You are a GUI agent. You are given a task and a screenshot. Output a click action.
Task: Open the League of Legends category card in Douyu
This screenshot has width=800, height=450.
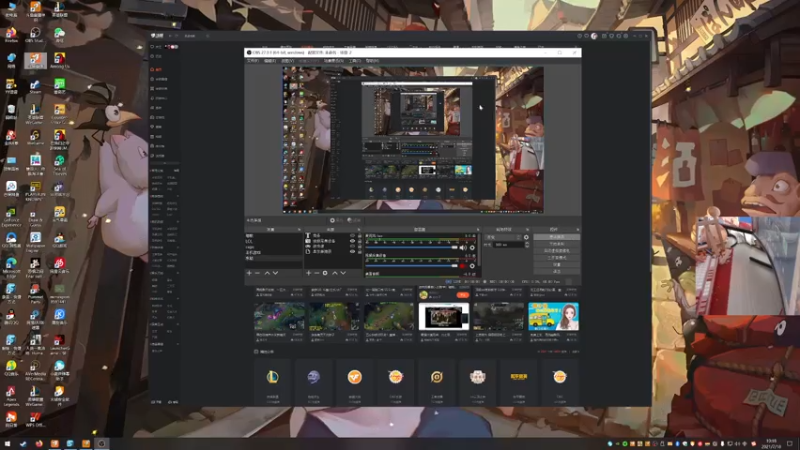(x=273, y=382)
